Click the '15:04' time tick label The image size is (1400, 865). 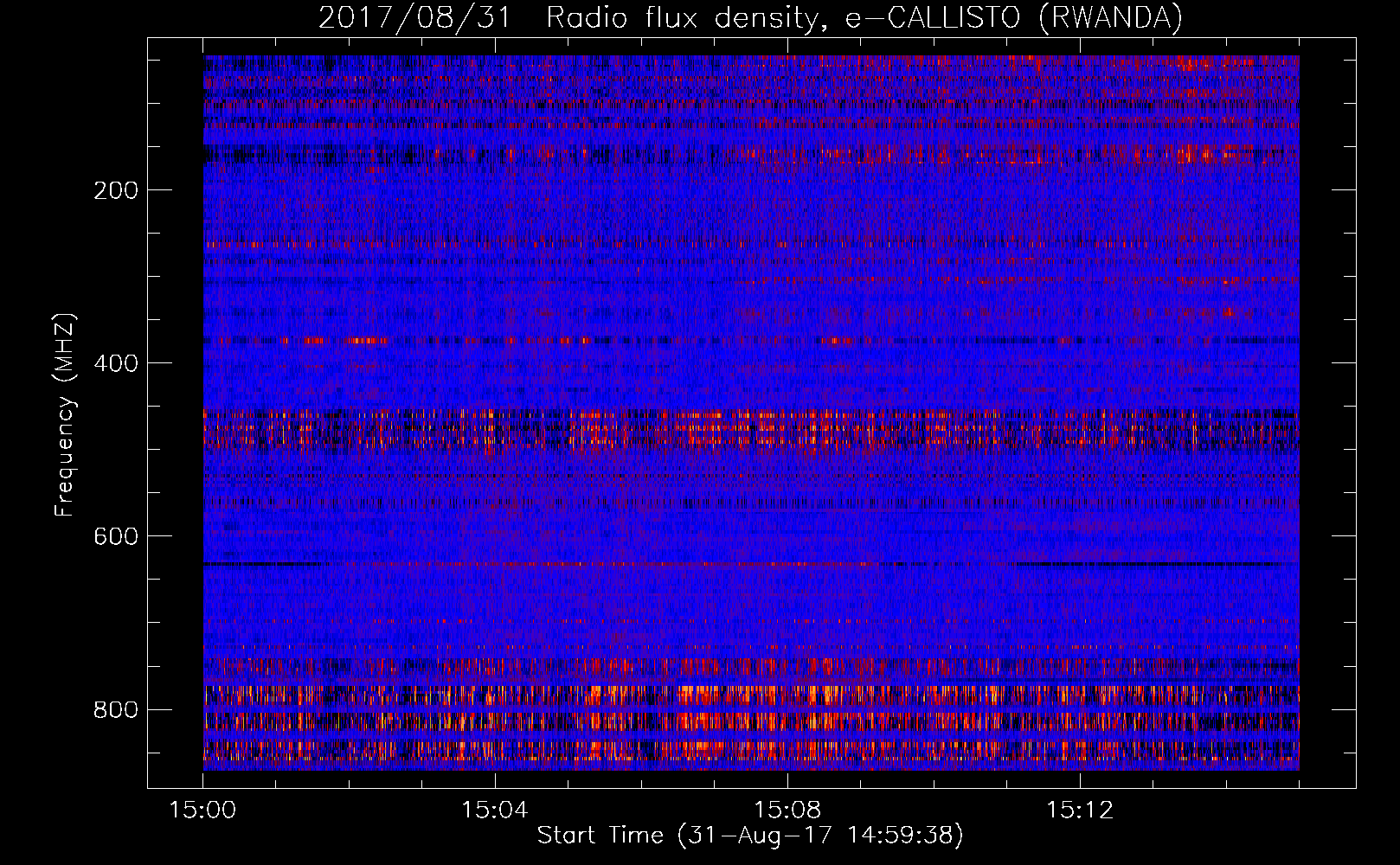[495, 811]
